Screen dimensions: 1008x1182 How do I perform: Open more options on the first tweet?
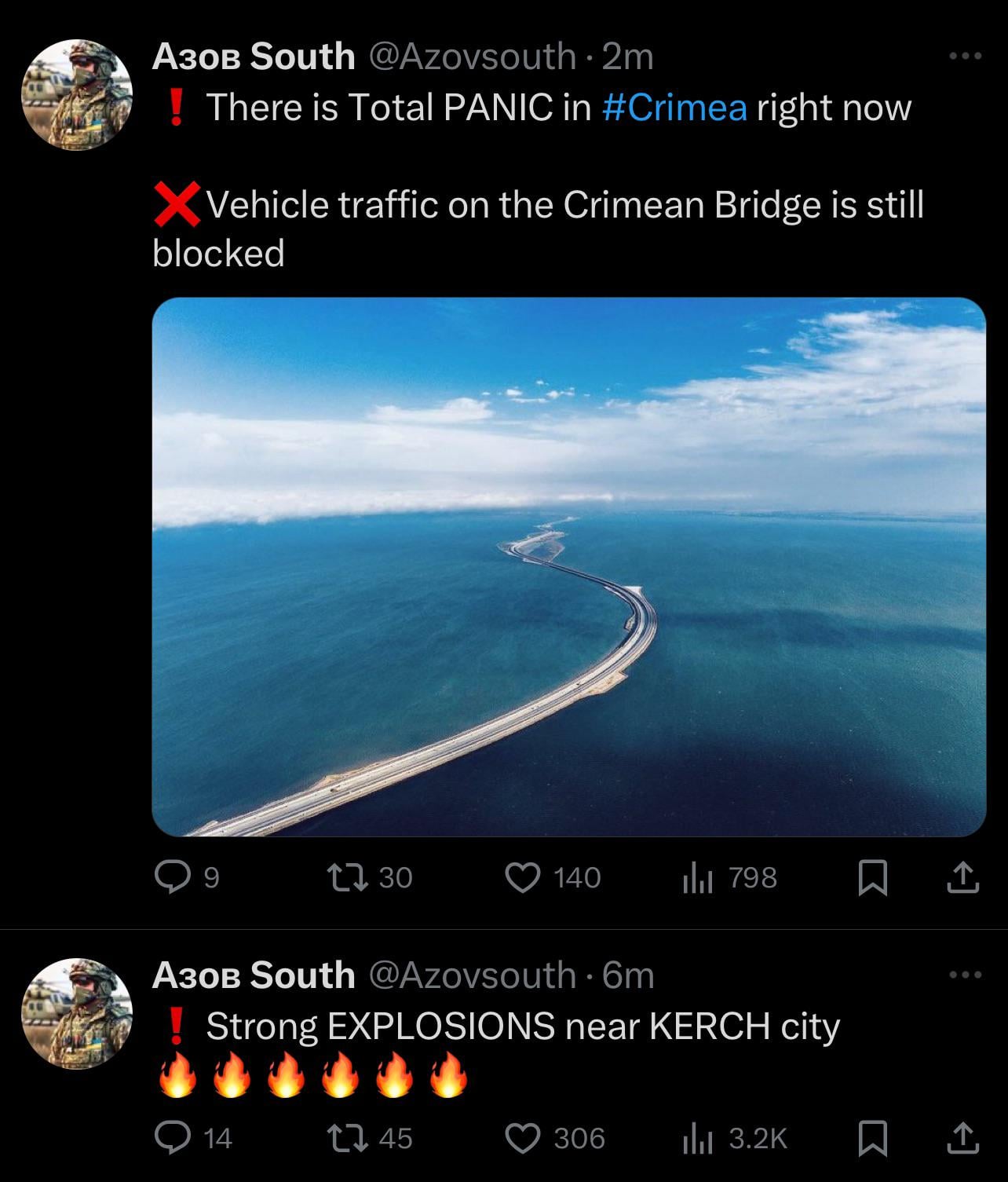coord(965,56)
